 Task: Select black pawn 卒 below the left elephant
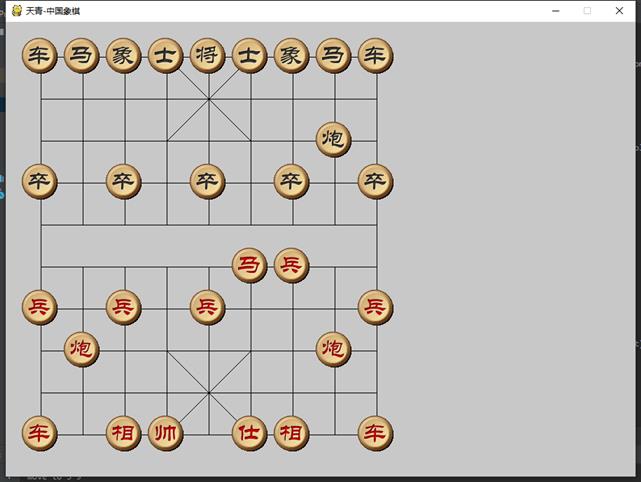coord(123,182)
